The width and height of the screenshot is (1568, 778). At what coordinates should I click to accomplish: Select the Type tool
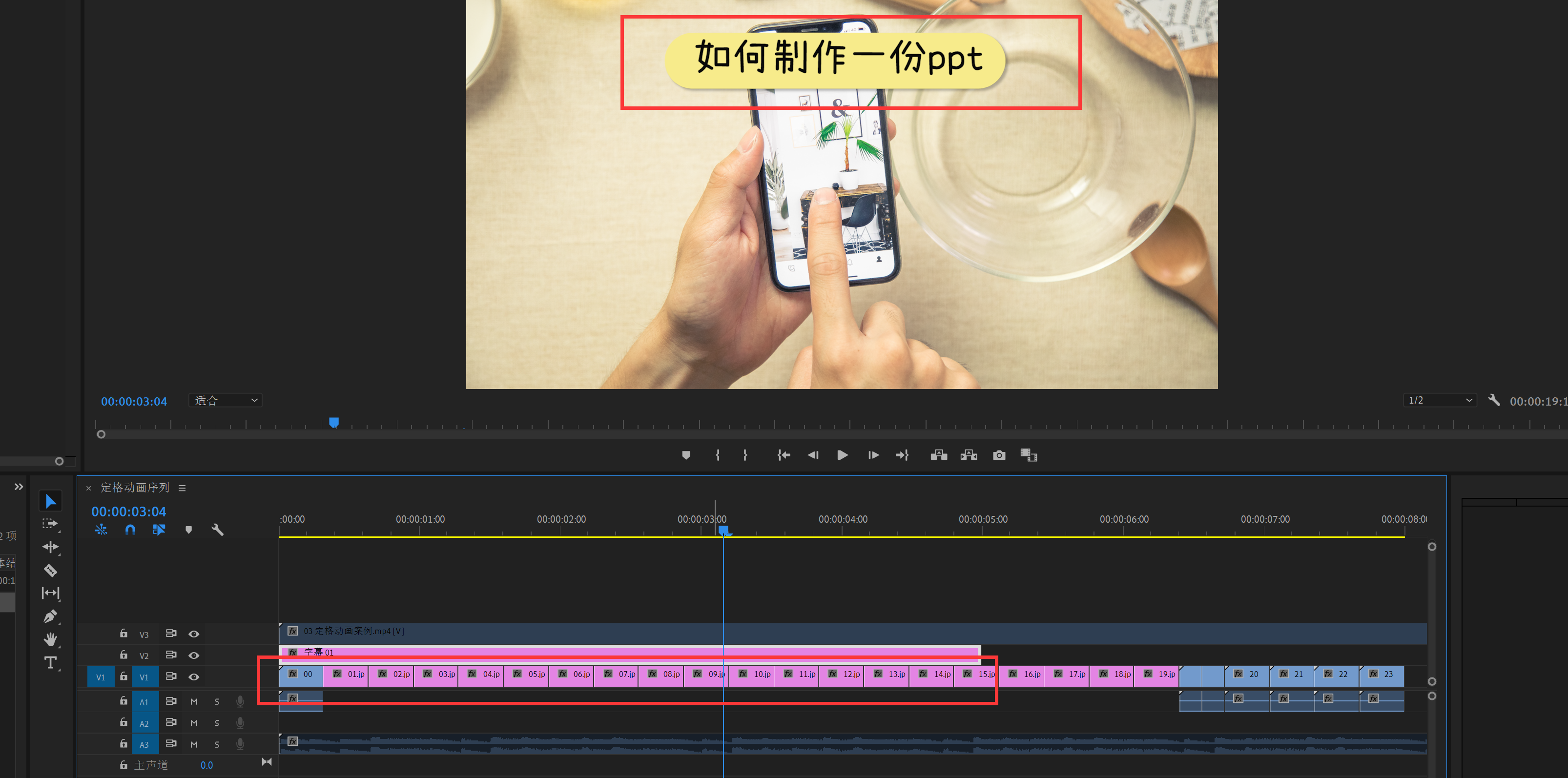pos(50,662)
